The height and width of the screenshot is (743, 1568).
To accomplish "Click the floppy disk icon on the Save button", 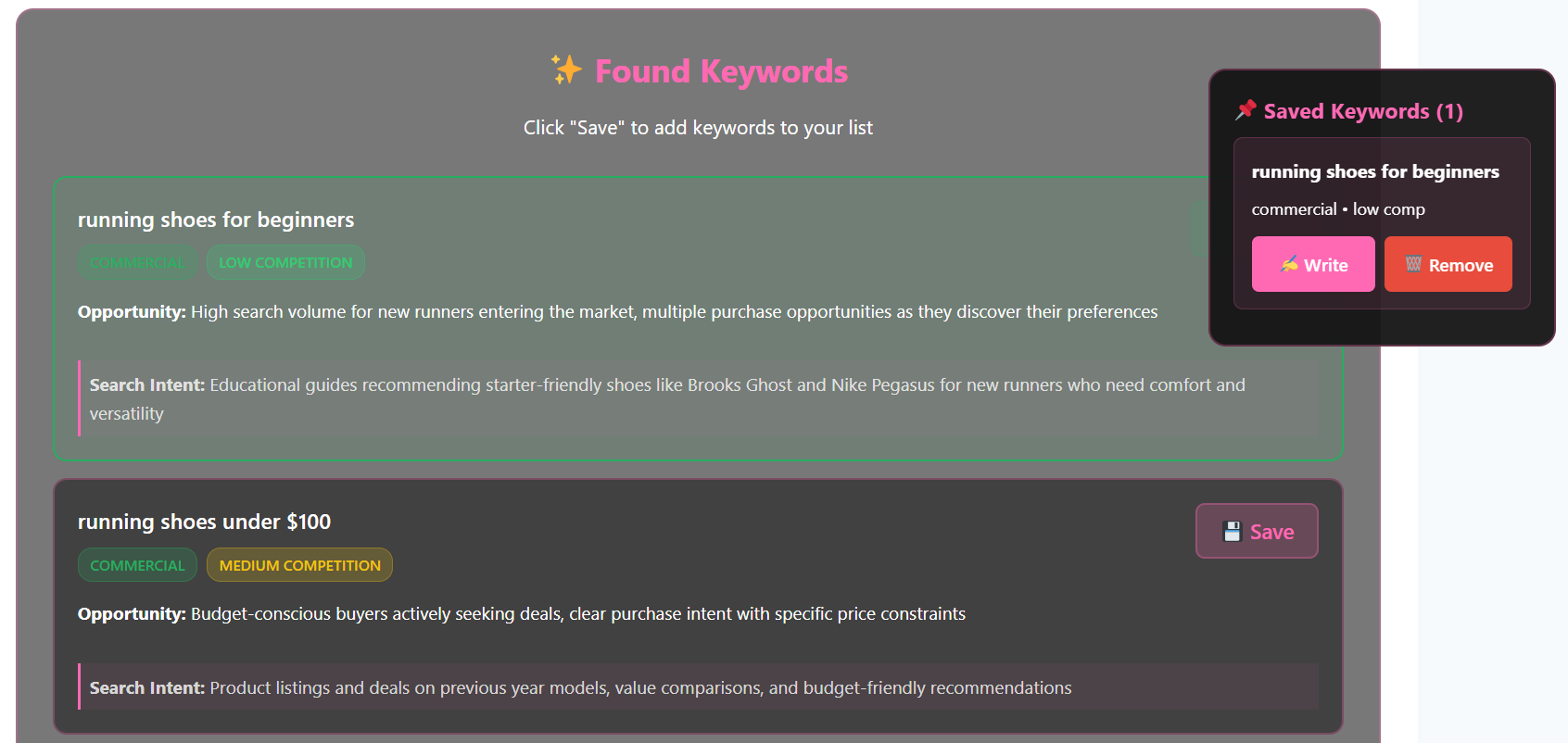I will coord(1233,530).
